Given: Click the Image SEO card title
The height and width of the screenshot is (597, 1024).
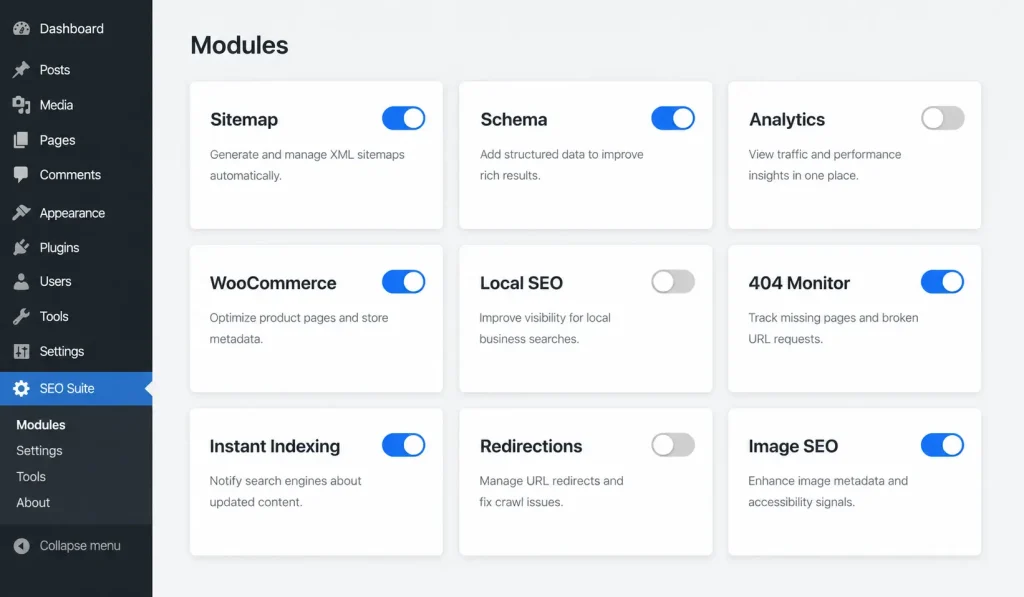Looking at the screenshot, I should coord(793,446).
